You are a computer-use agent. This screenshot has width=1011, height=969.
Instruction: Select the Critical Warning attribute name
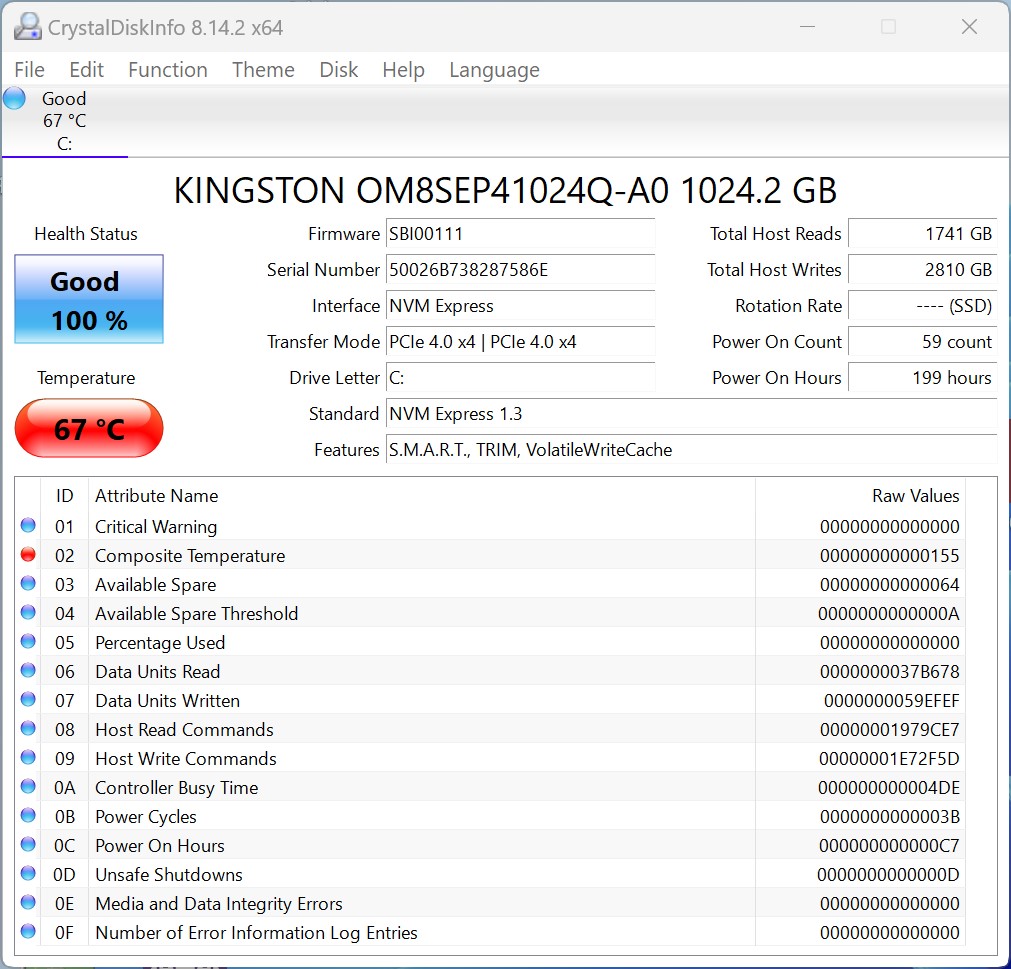(x=156, y=527)
